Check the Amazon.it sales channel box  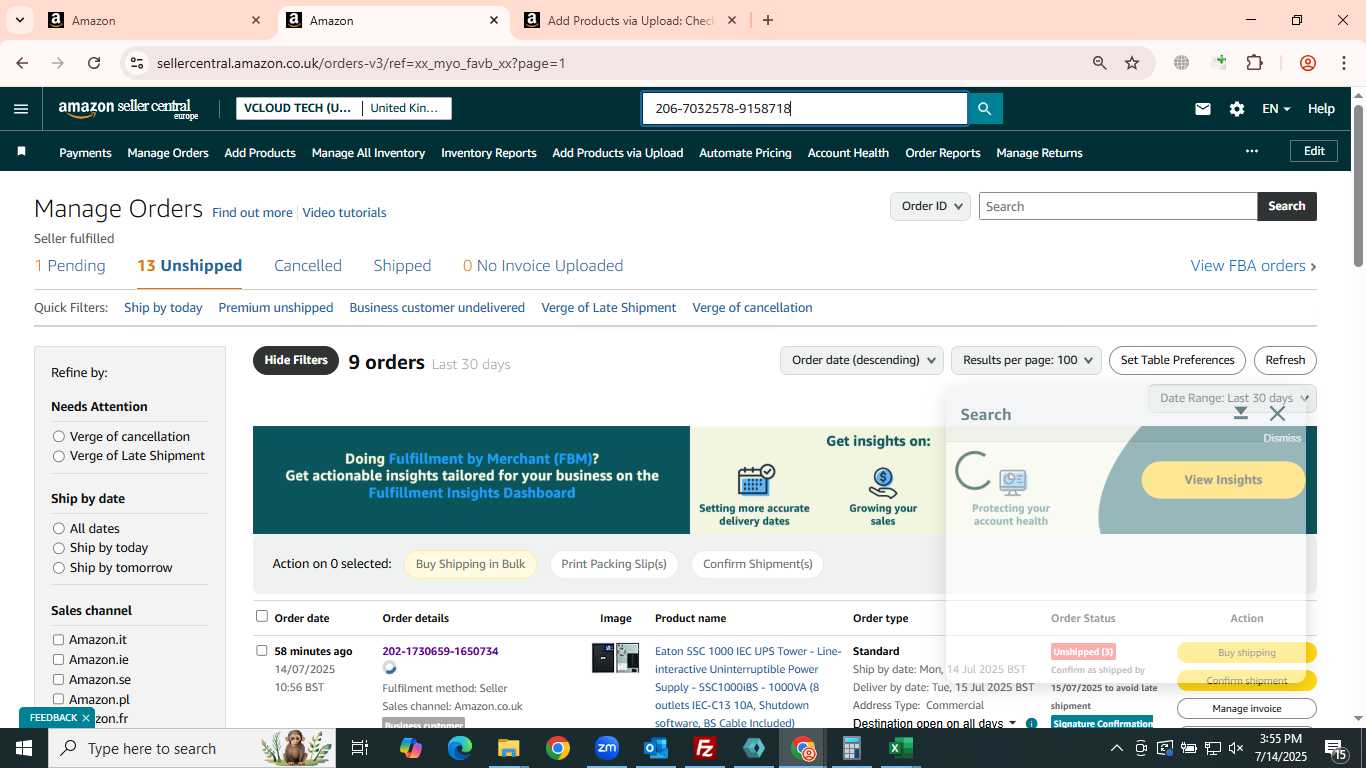pos(58,640)
